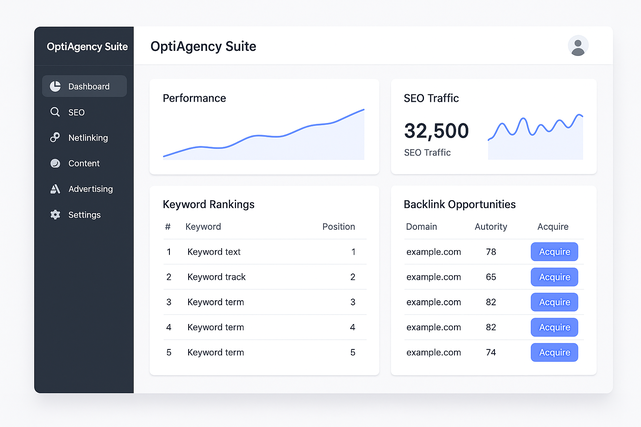Click the OptiAgency Suite header title

click(203, 47)
